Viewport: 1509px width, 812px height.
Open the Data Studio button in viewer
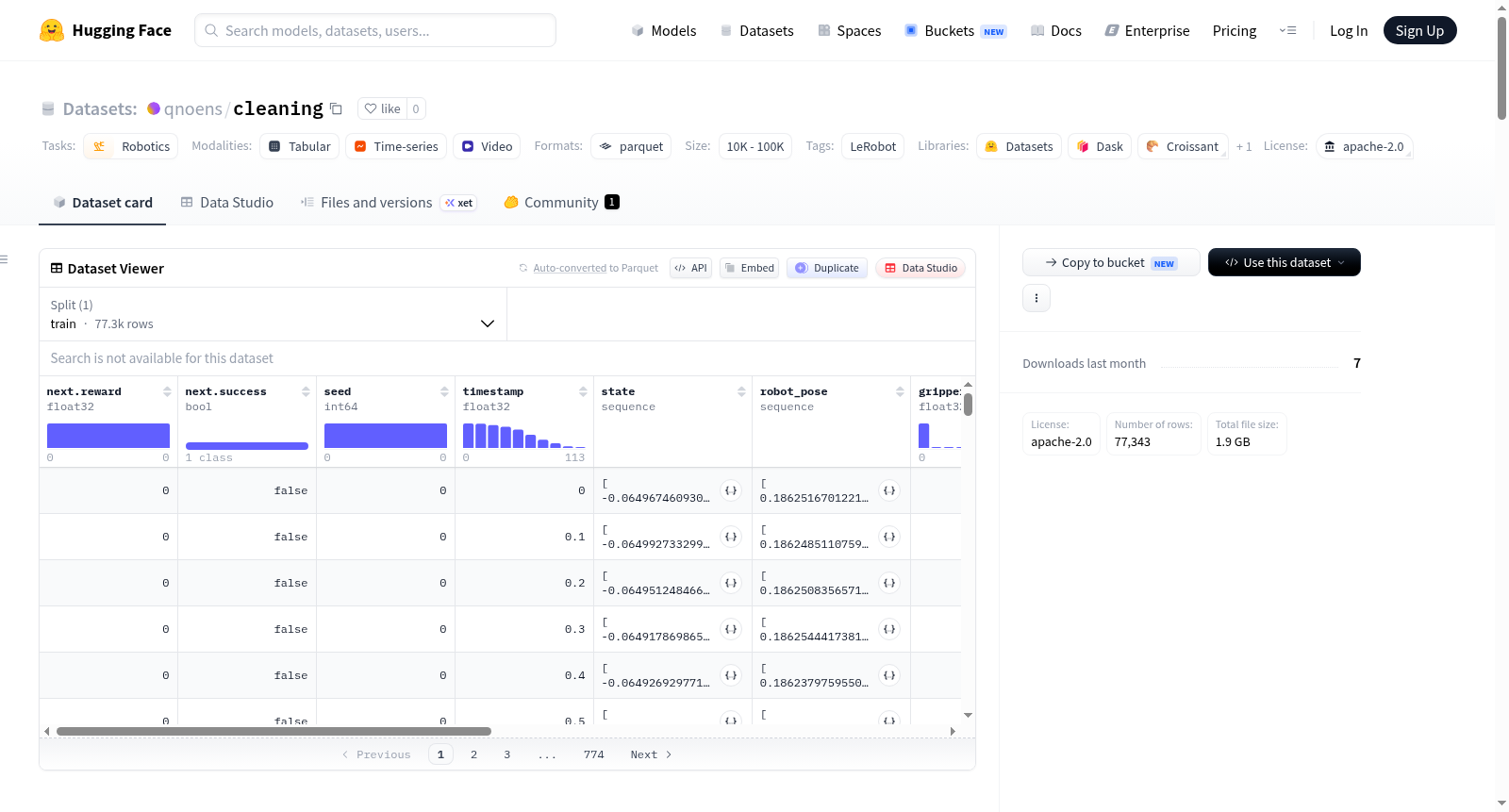tap(920, 268)
